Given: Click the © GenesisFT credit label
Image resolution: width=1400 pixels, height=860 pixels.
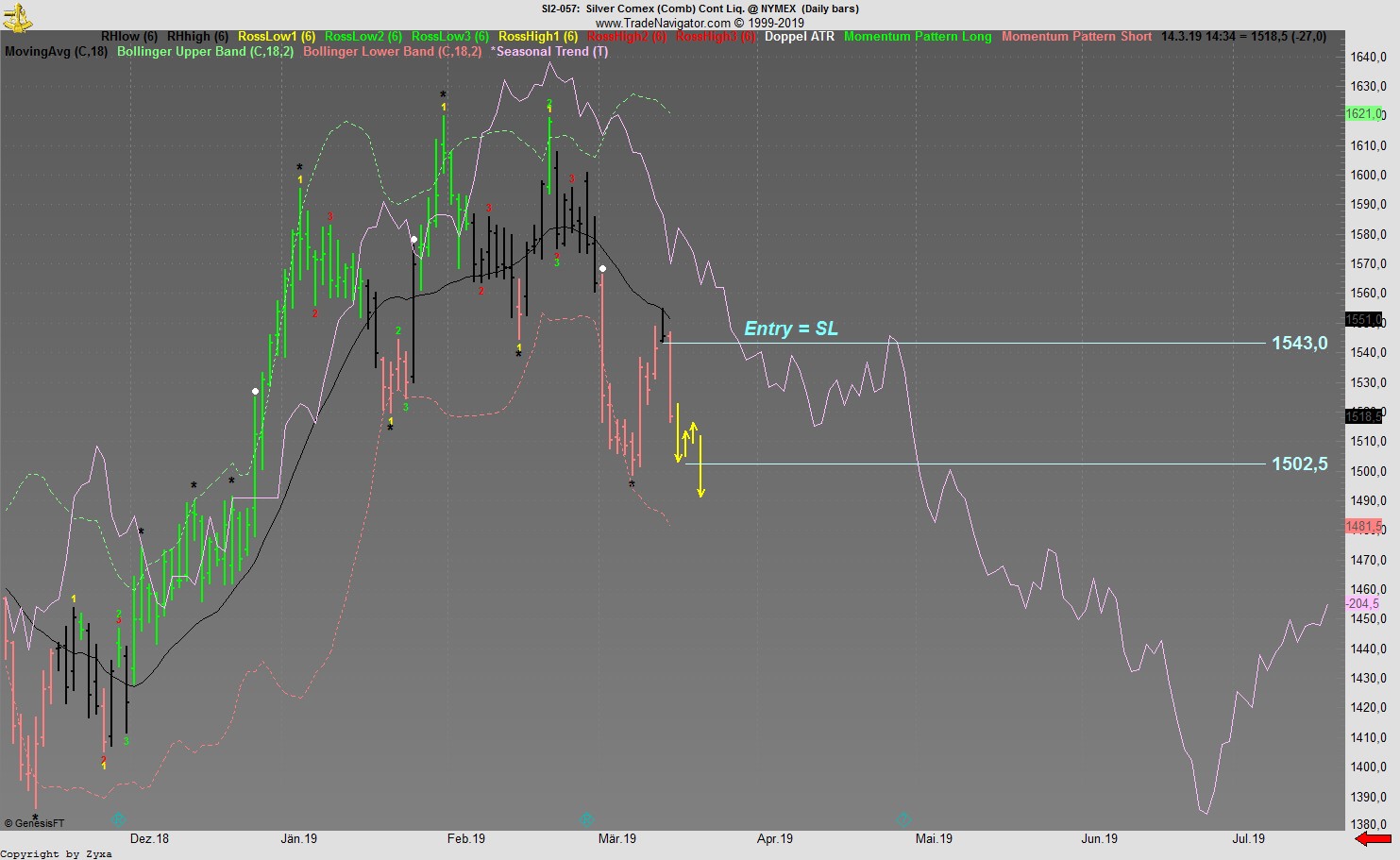Looking at the screenshot, I should coord(36,822).
